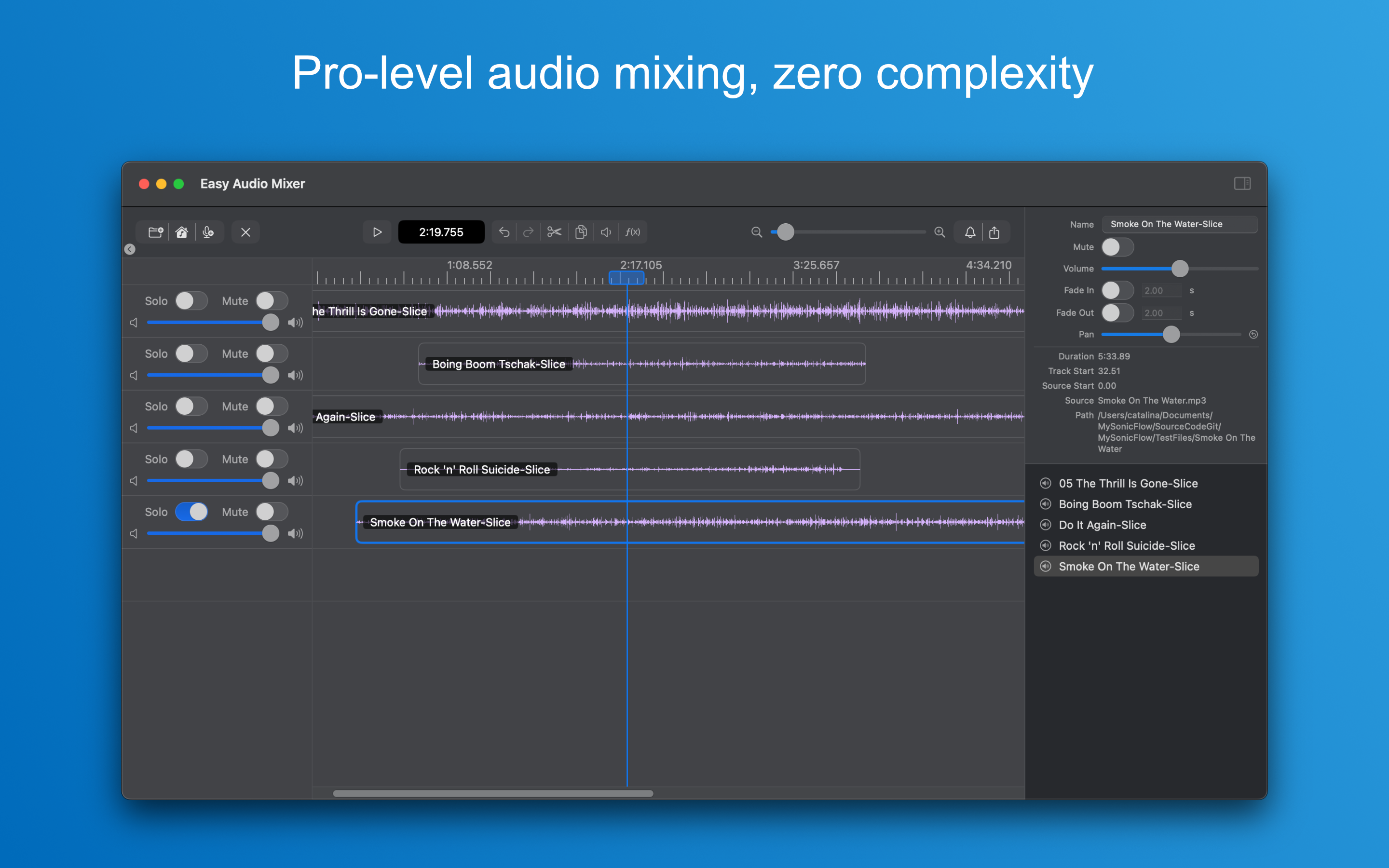Image resolution: width=1389 pixels, height=868 pixels.
Task: Adjust the inspector Pan slider
Action: [x=1171, y=335]
